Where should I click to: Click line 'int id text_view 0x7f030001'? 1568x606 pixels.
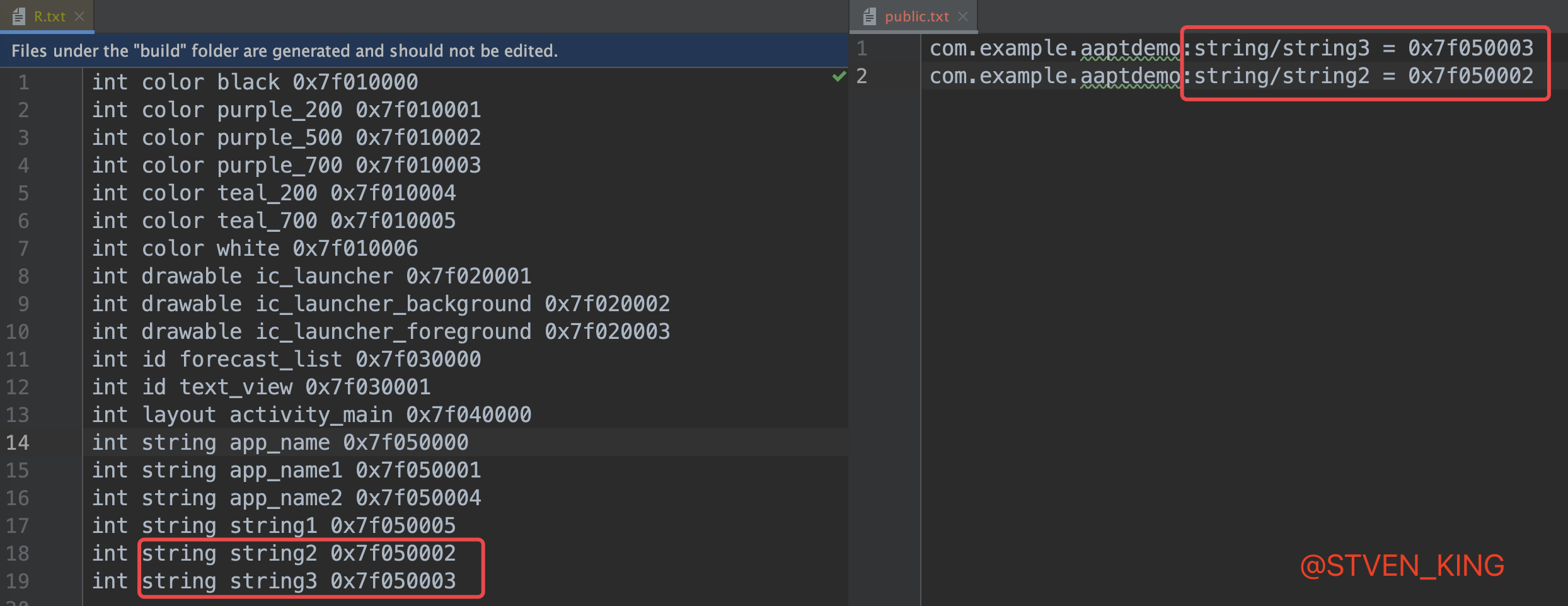[261, 387]
